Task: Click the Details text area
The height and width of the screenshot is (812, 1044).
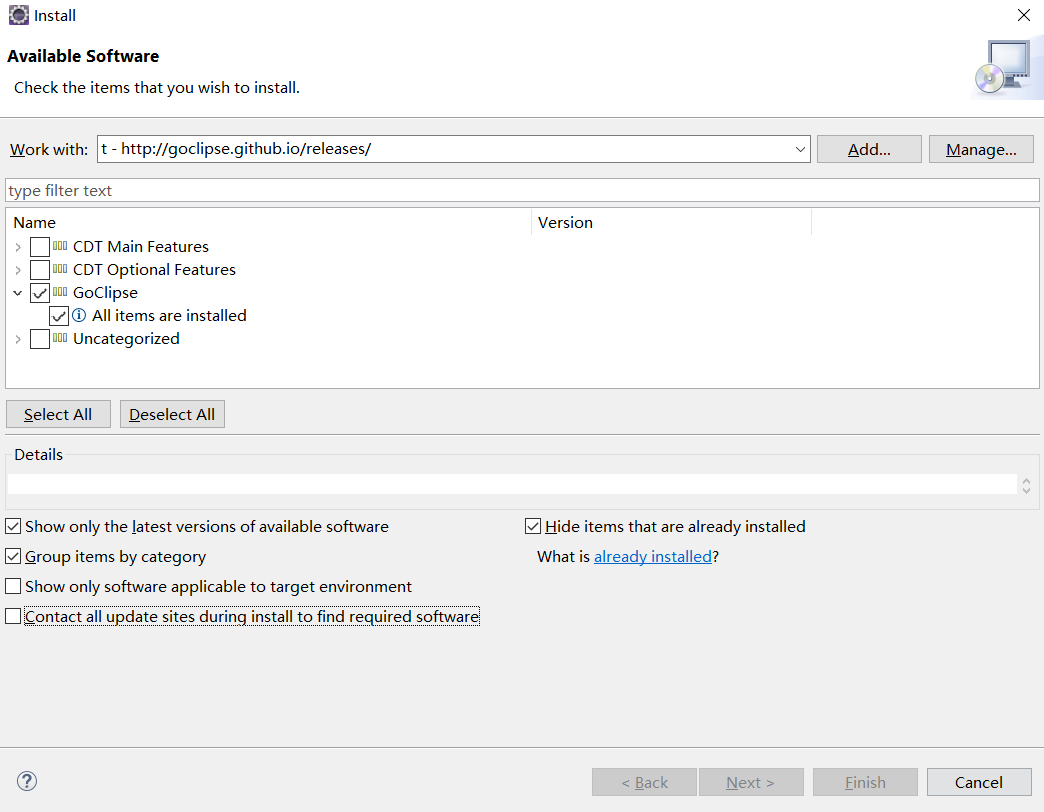Action: [x=512, y=485]
